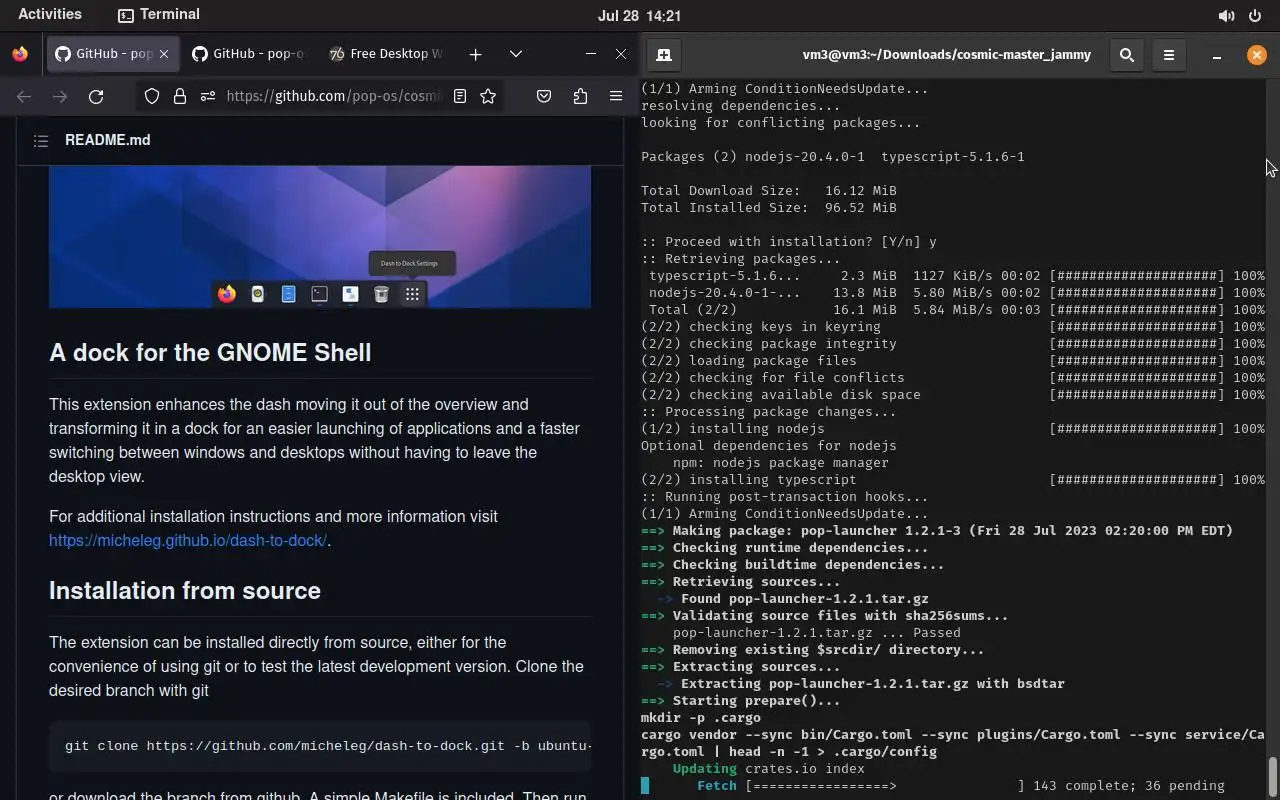Go back to previous page in Firefox

point(24,96)
